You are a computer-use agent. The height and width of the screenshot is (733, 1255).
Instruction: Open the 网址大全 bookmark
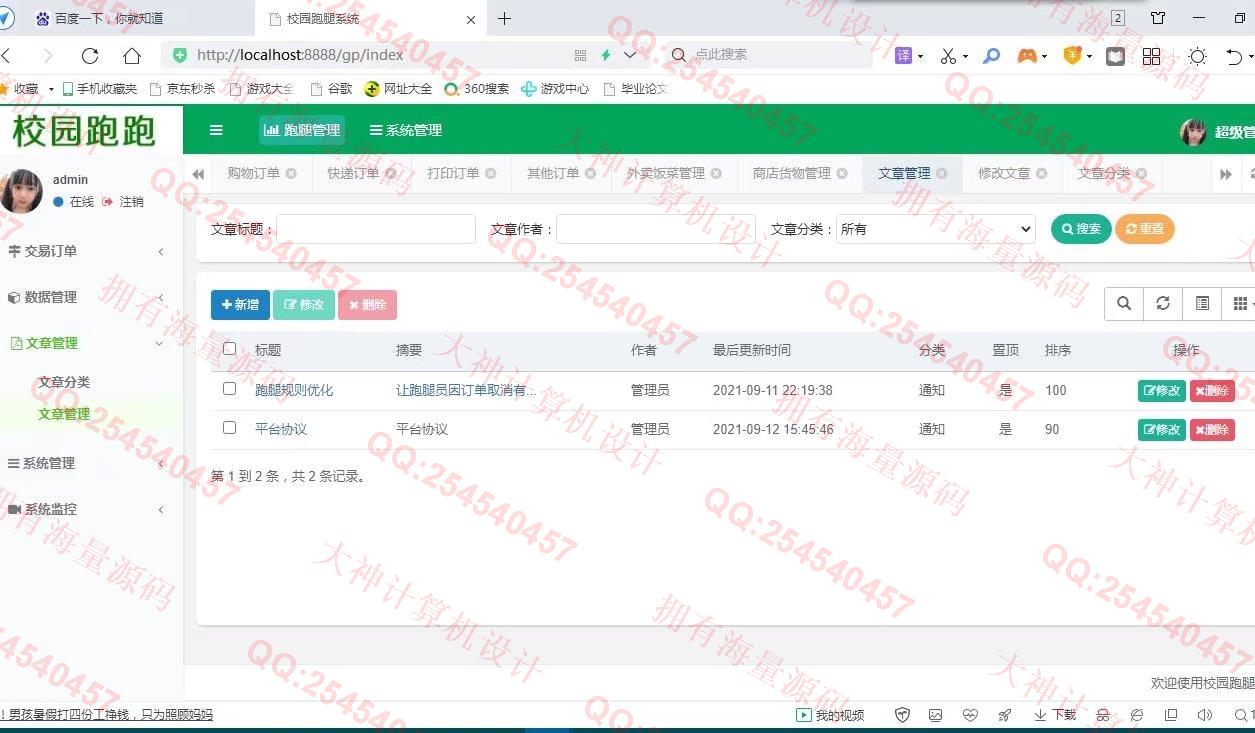click(x=399, y=89)
